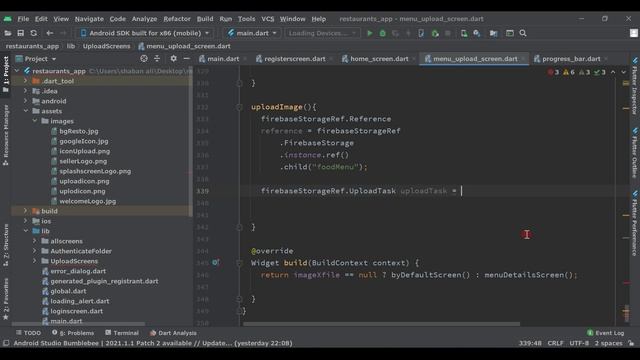Click the Layout Inspector toolbar icon
The width and height of the screenshot is (640, 360).
tap(510, 33)
